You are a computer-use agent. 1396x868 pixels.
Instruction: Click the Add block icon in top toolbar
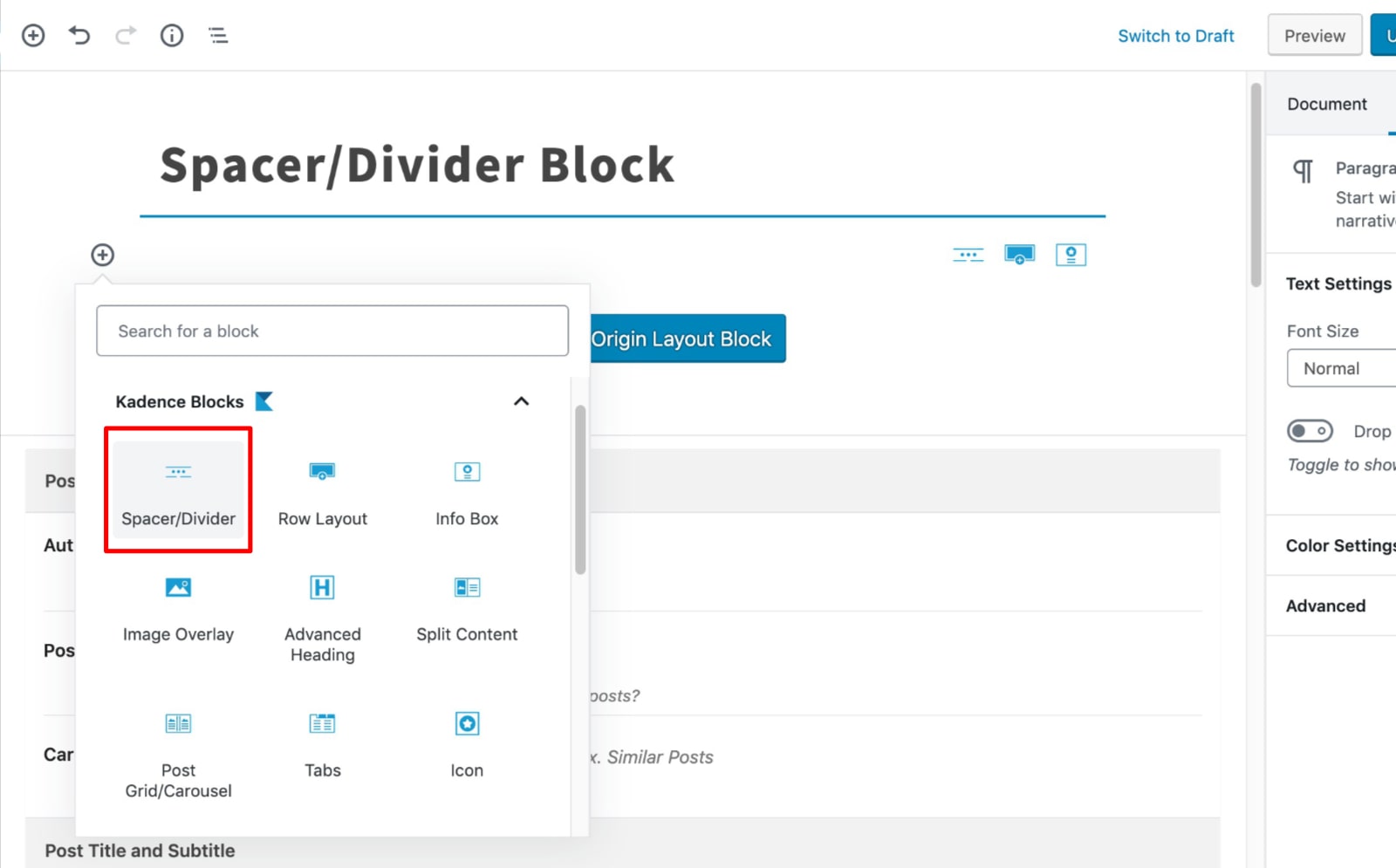pyautogui.click(x=33, y=36)
